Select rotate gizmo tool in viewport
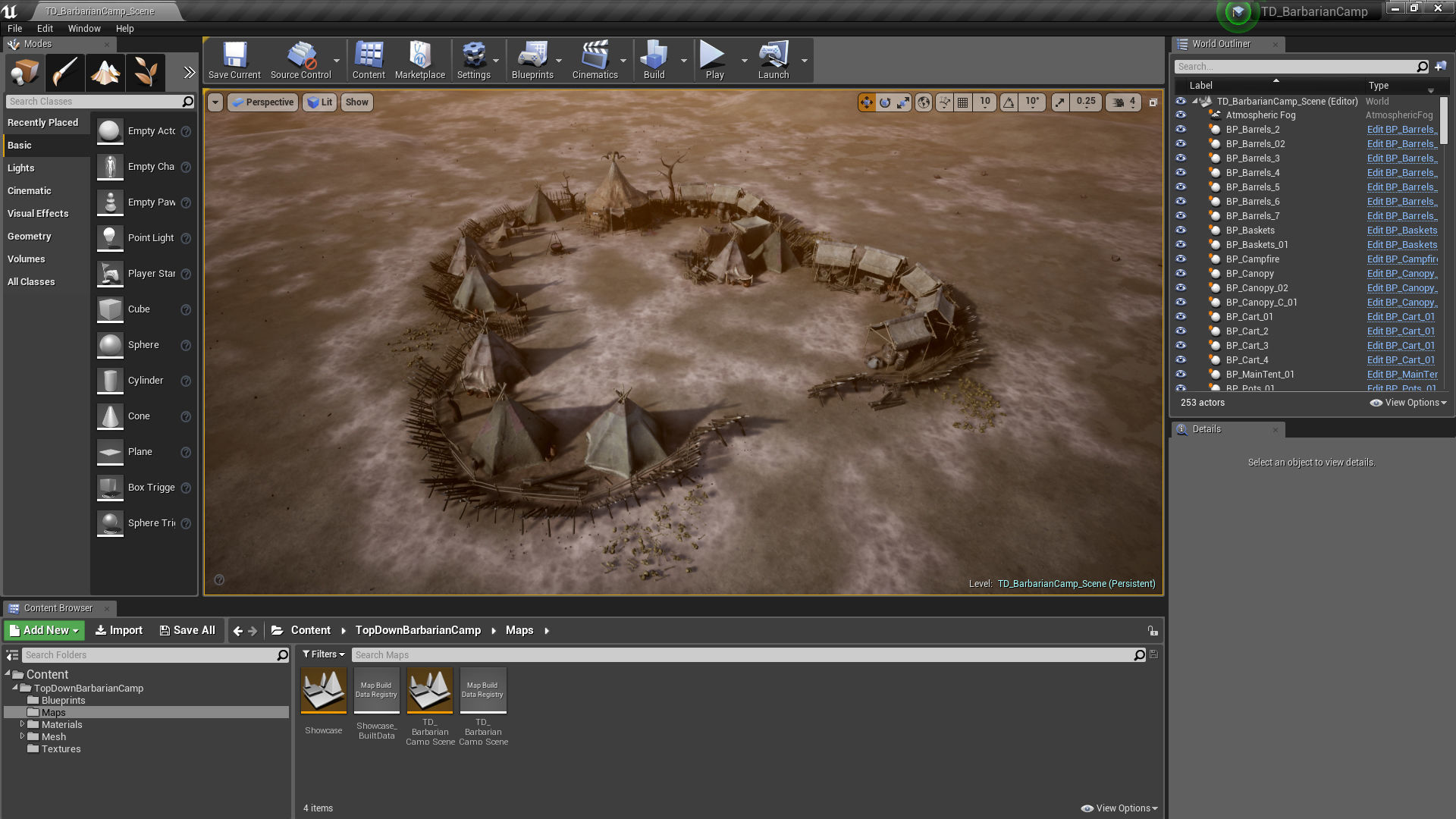 [885, 102]
